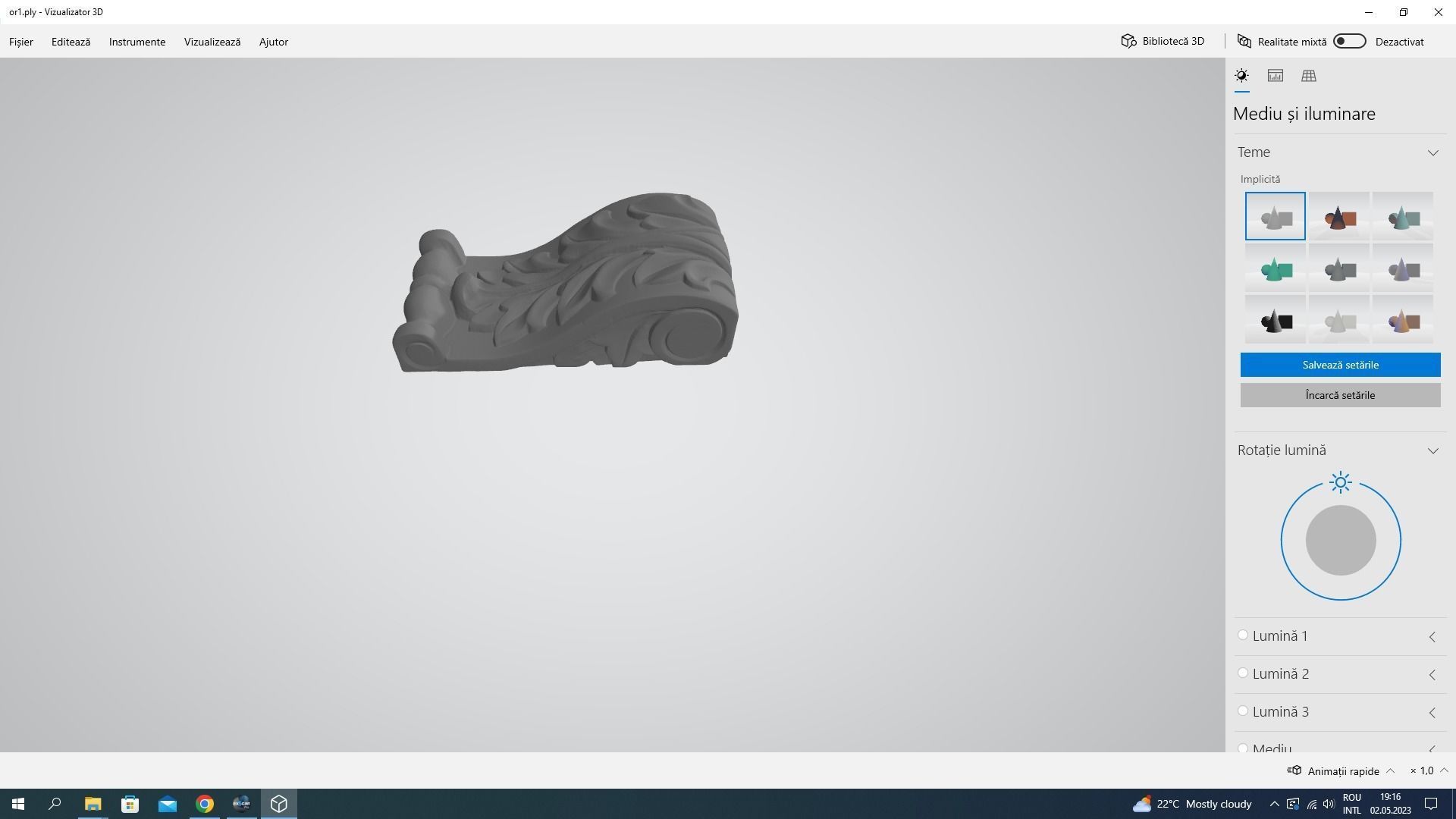Open the animation speed ×1,0 chevron
1456x819 pixels.
coord(1443,770)
